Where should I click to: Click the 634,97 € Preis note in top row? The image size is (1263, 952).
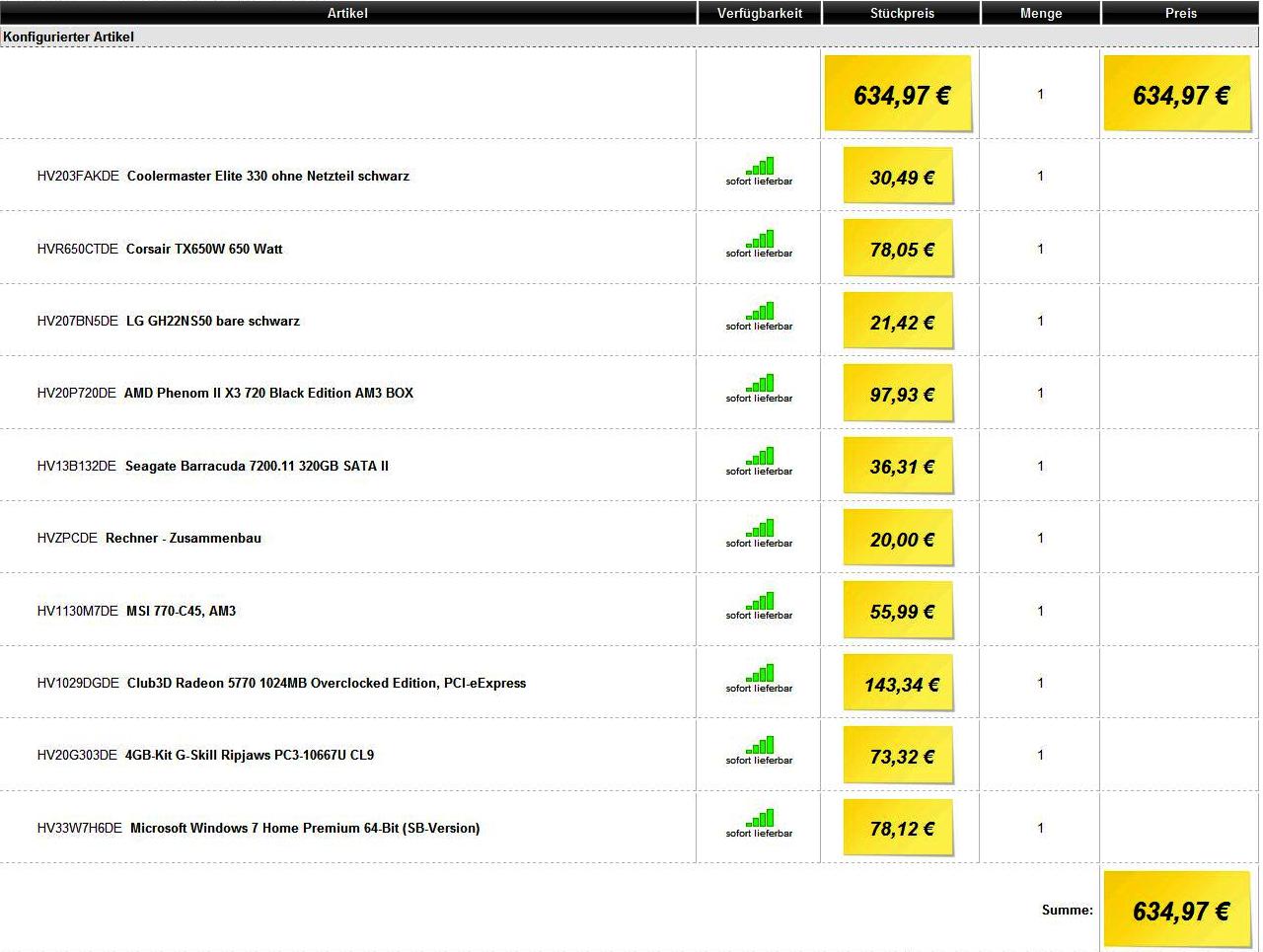1178,94
